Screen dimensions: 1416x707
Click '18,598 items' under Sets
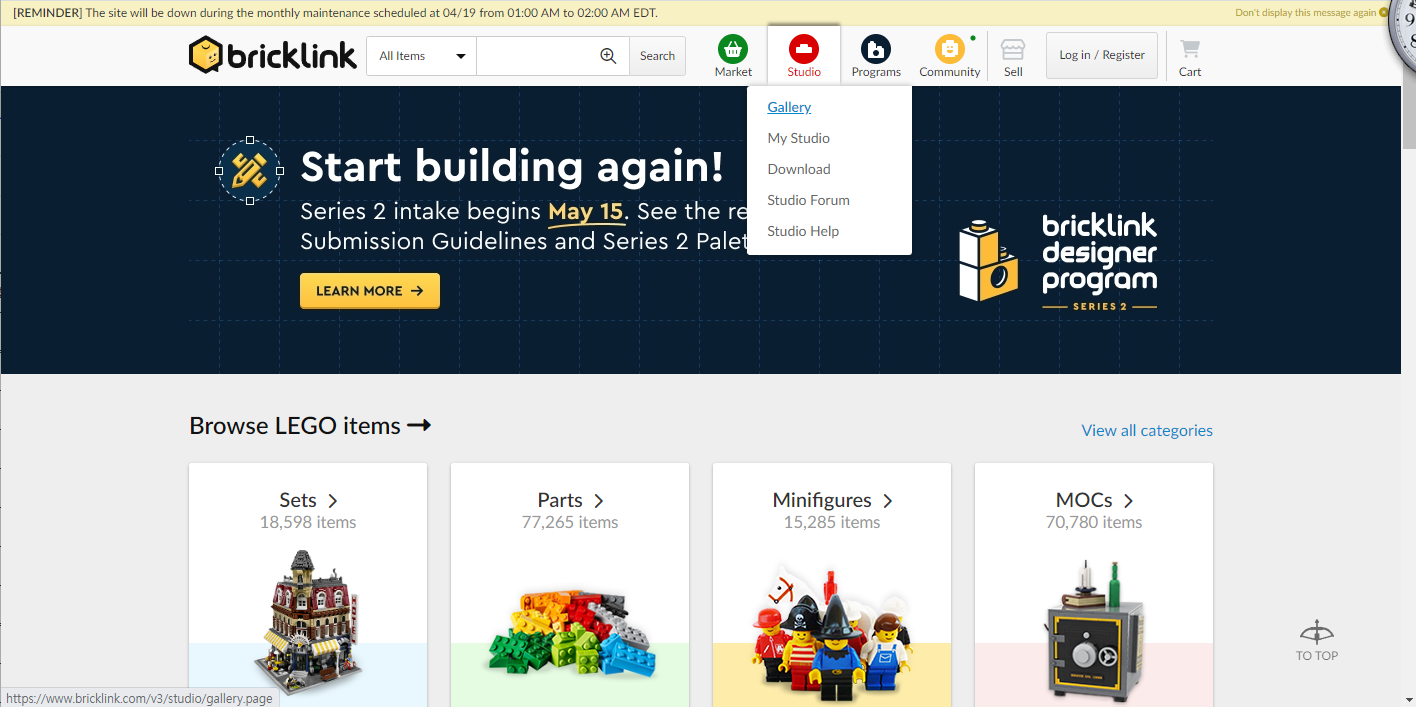coord(308,523)
